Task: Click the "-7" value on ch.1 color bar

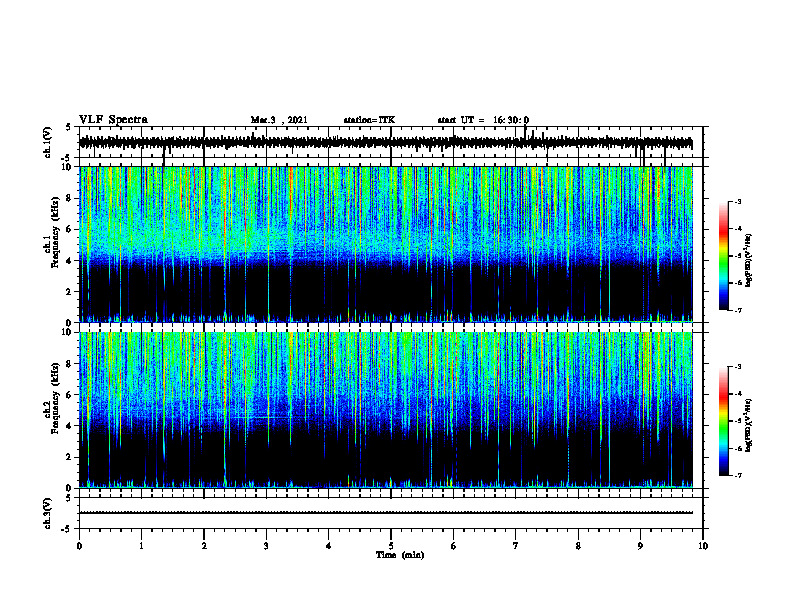Action: pos(737,310)
